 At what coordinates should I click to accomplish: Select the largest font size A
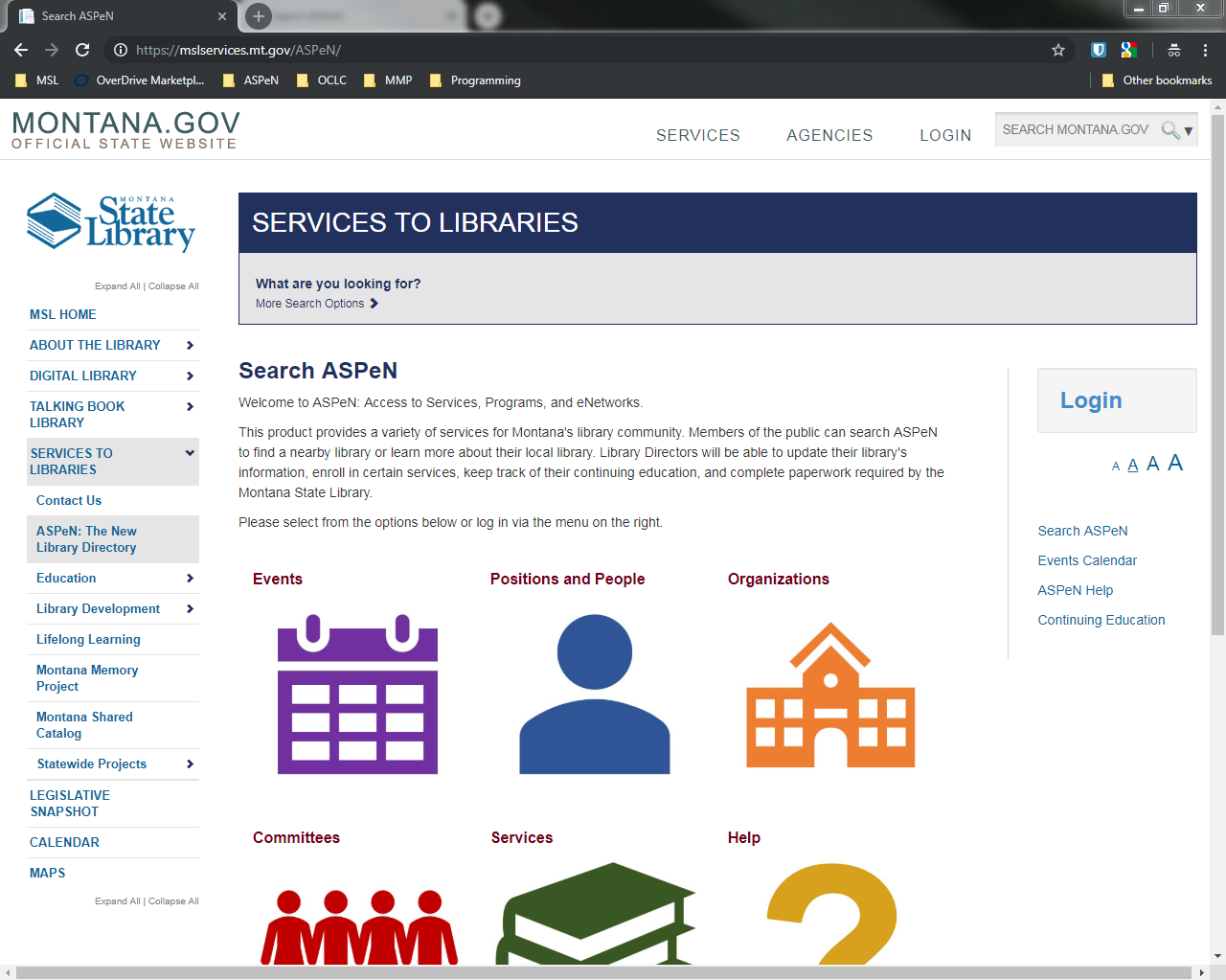coord(1175,463)
